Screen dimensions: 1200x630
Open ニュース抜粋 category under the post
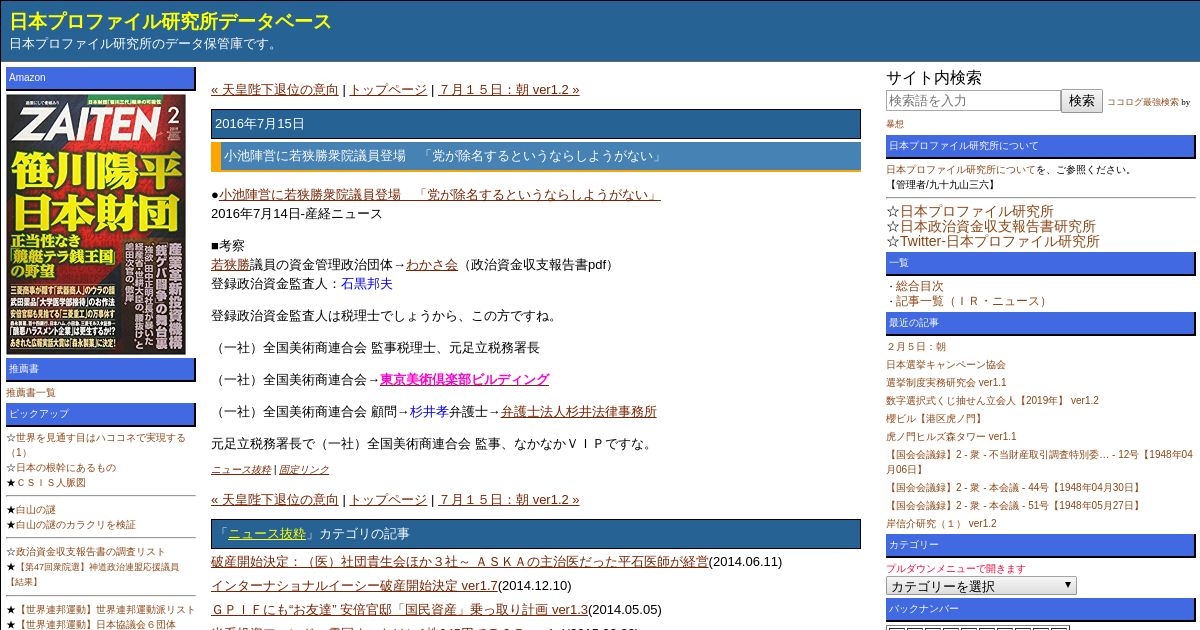(x=241, y=470)
